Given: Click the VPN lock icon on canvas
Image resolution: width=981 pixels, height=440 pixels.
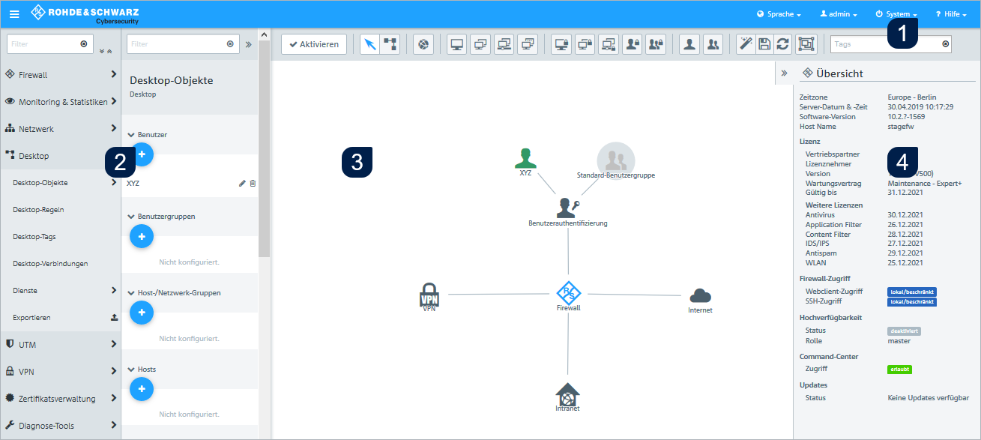Looking at the screenshot, I should tap(429, 295).
